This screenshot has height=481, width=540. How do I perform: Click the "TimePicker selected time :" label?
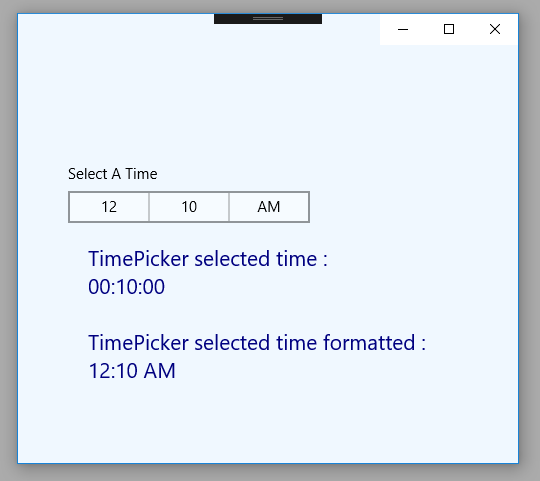point(208,259)
